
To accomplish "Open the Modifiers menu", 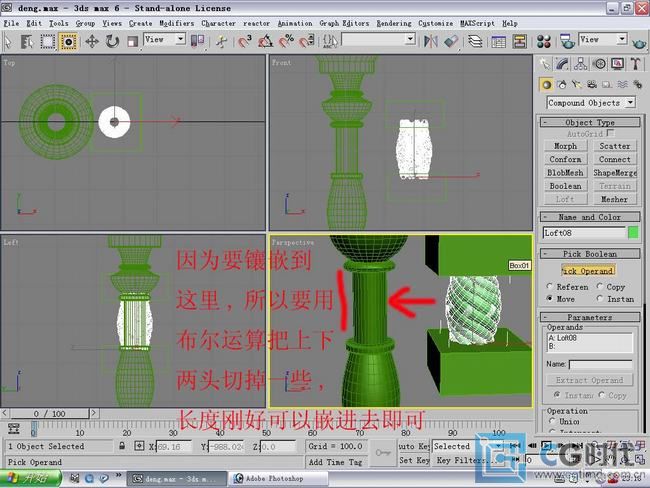I will click(x=176, y=23).
